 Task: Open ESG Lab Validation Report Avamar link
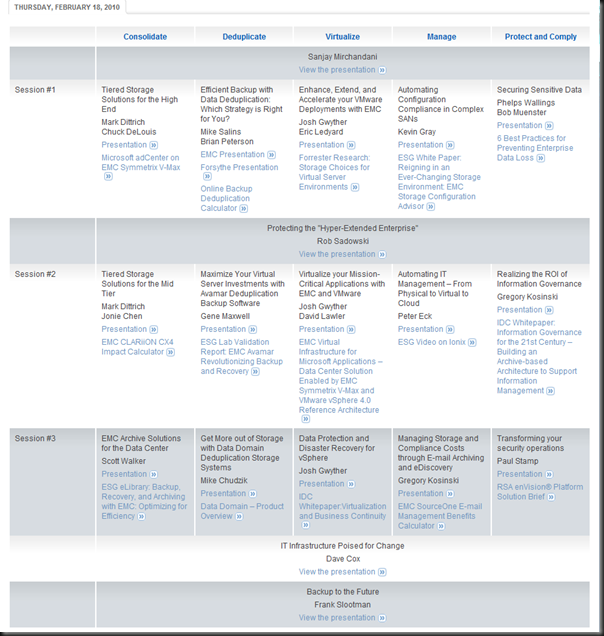coord(241,357)
